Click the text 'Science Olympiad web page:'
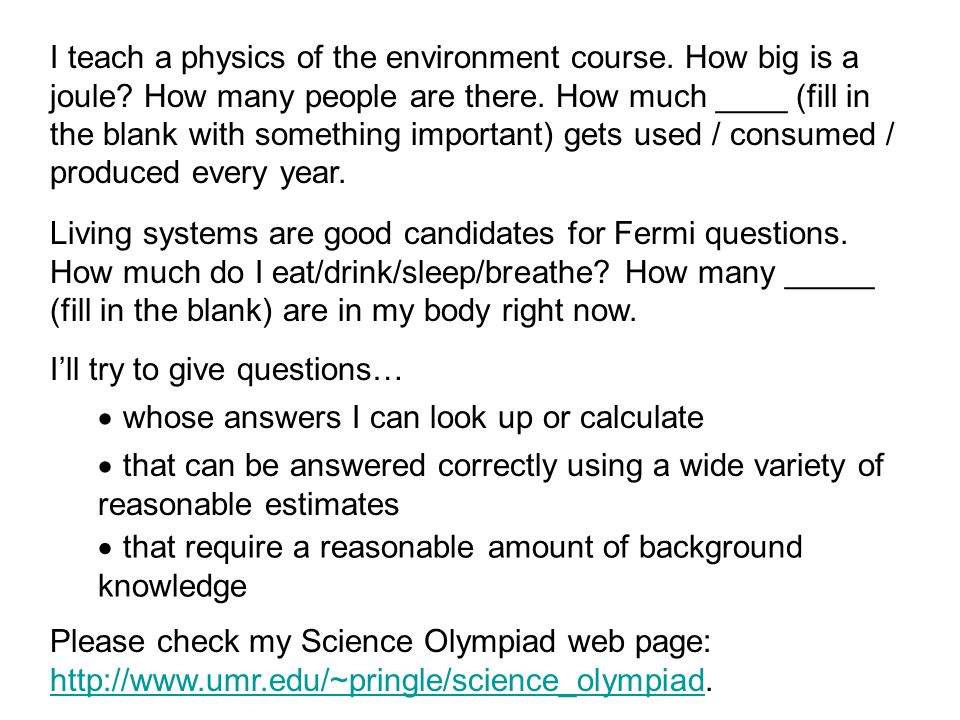Screen dimensions: 960x720 [506, 643]
